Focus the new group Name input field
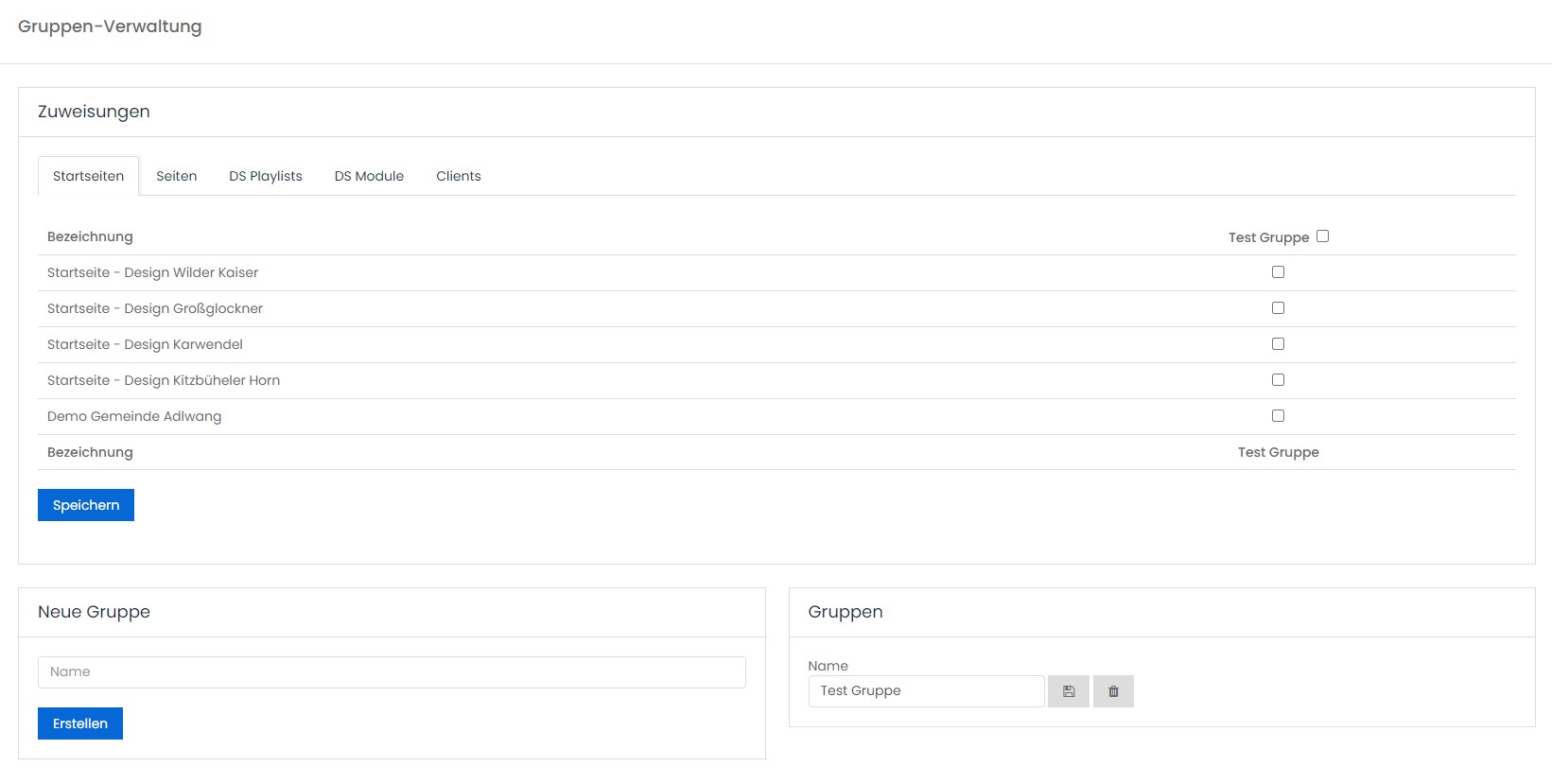 [392, 672]
